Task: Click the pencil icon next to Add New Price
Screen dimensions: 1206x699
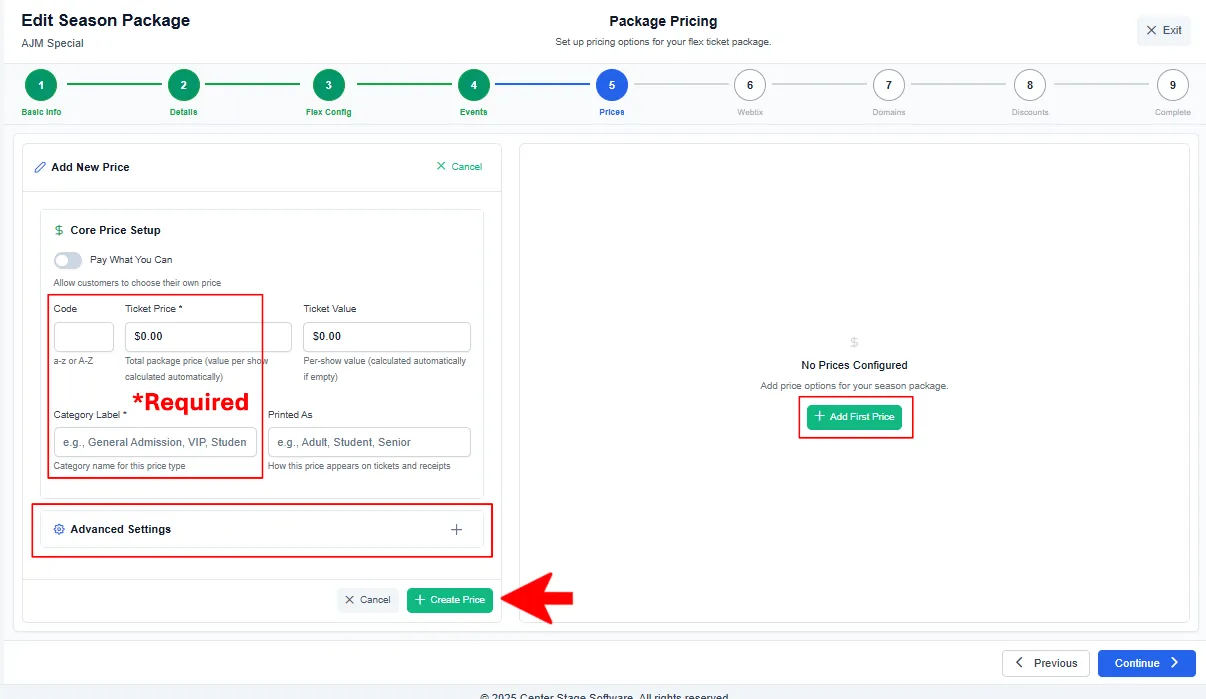Action: coord(40,167)
